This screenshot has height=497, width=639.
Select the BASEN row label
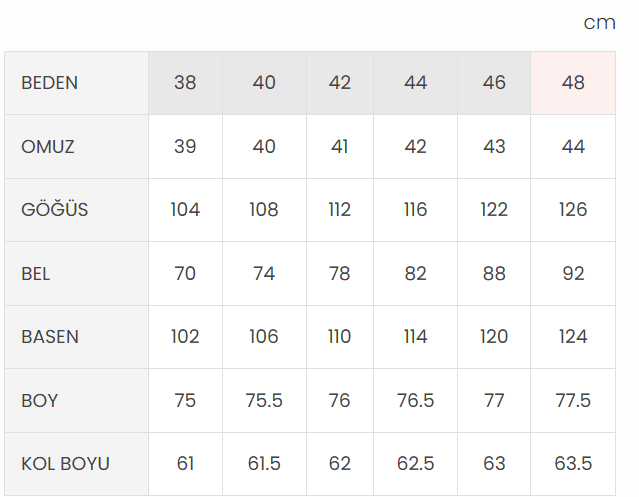(50, 337)
